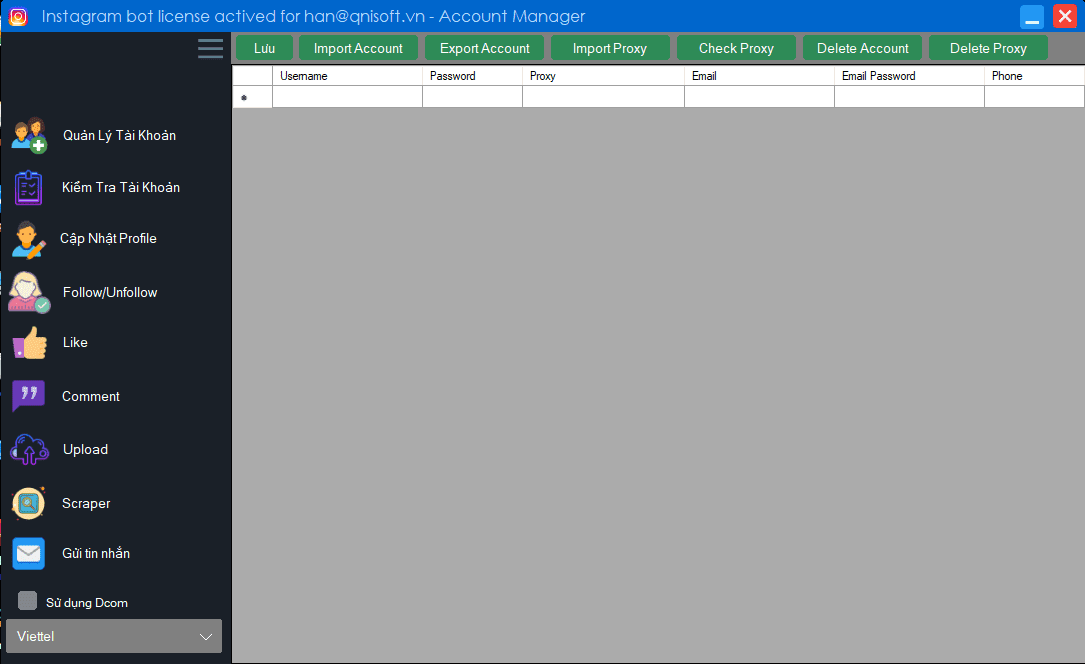The height and width of the screenshot is (664, 1085).
Task: Open the Kiểm Tra Tài Khoản clipboard icon
Action: point(28,188)
